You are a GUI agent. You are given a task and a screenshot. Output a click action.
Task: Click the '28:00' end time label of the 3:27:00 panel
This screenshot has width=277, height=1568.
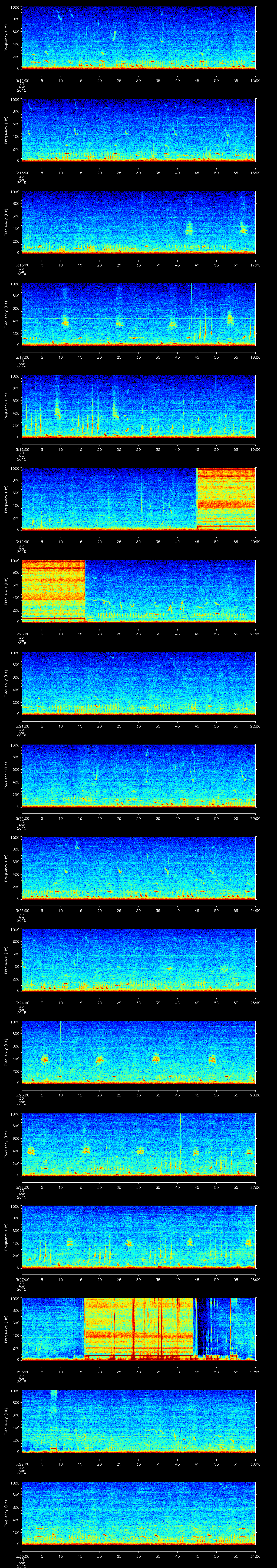click(x=256, y=1279)
